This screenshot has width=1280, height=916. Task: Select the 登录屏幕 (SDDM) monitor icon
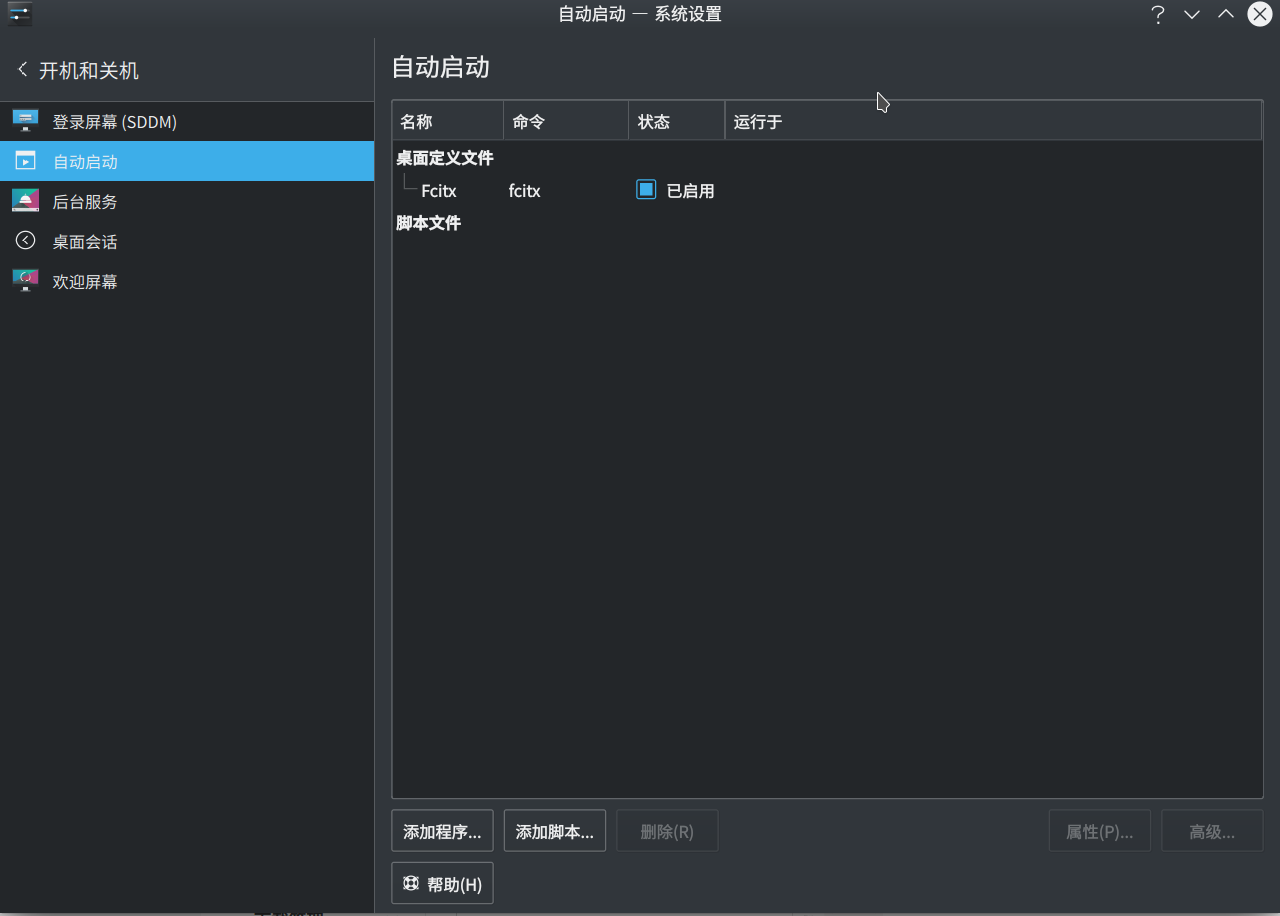(24, 120)
